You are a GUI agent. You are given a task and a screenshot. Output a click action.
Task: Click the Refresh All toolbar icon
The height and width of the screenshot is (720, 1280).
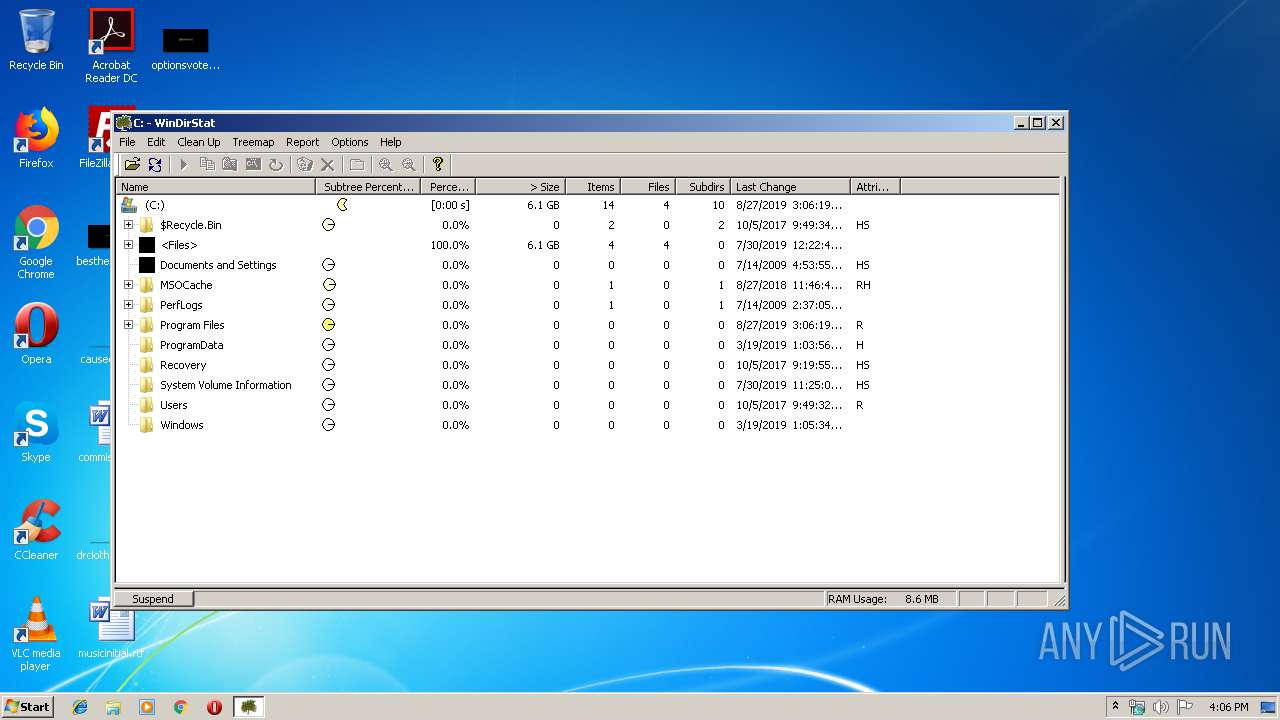[x=155, y=164]
